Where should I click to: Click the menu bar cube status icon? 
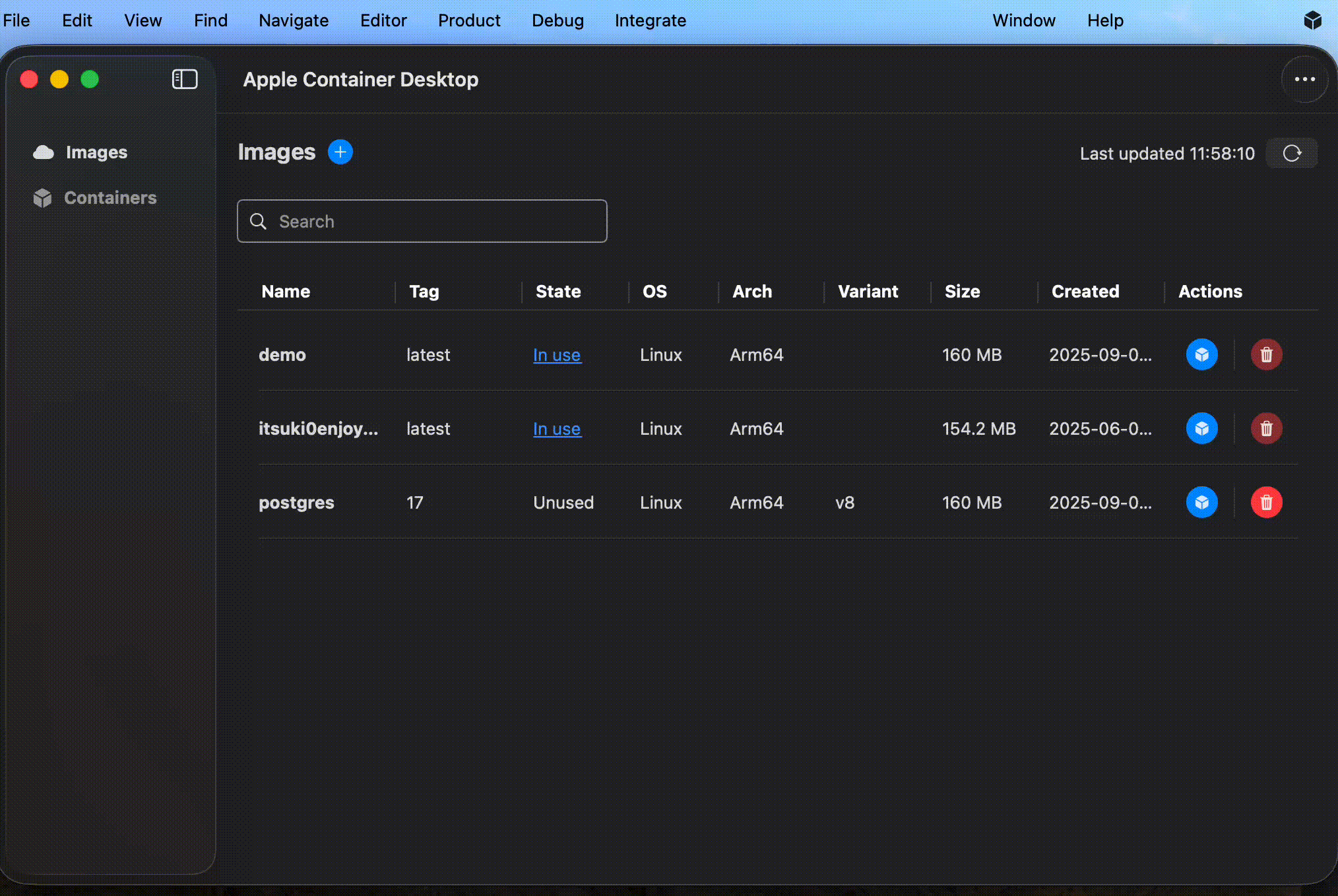pyautogui.click(x=1312, y=20)
